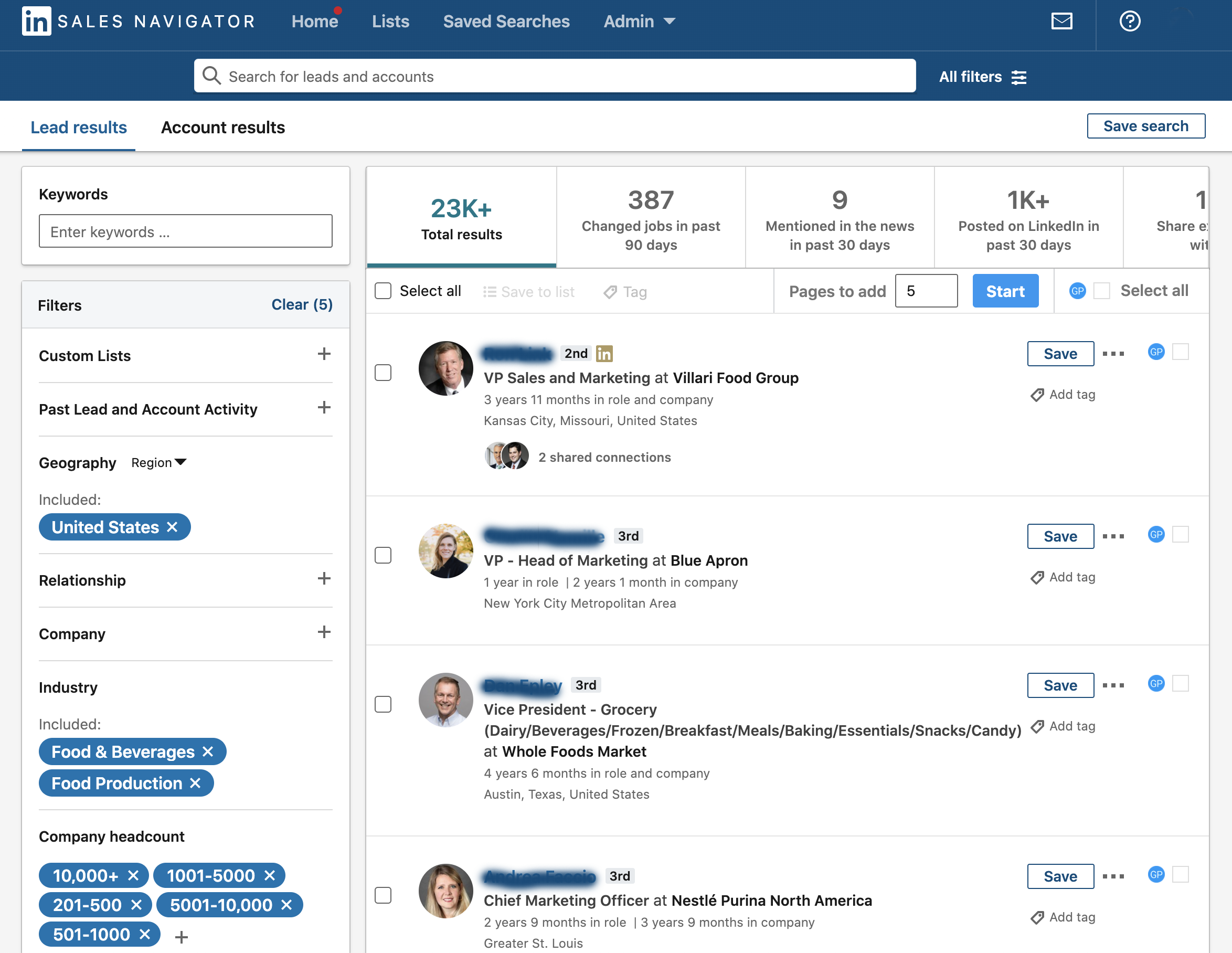Add tag to Whole Foods Market lead
Image resolution: width=1232 pixels, height=953 pixels.
1063,726
